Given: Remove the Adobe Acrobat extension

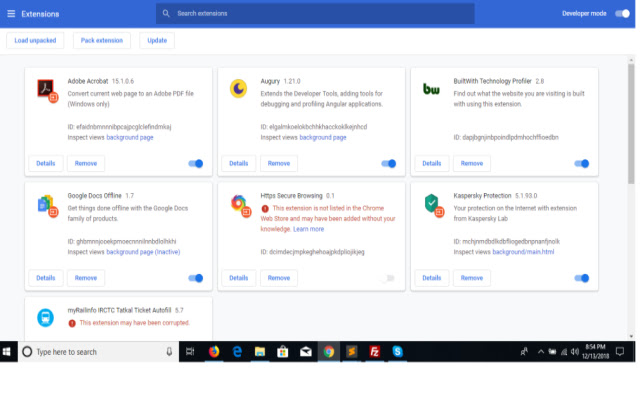Looking at the screenshot, I should (x=86, y=163).
